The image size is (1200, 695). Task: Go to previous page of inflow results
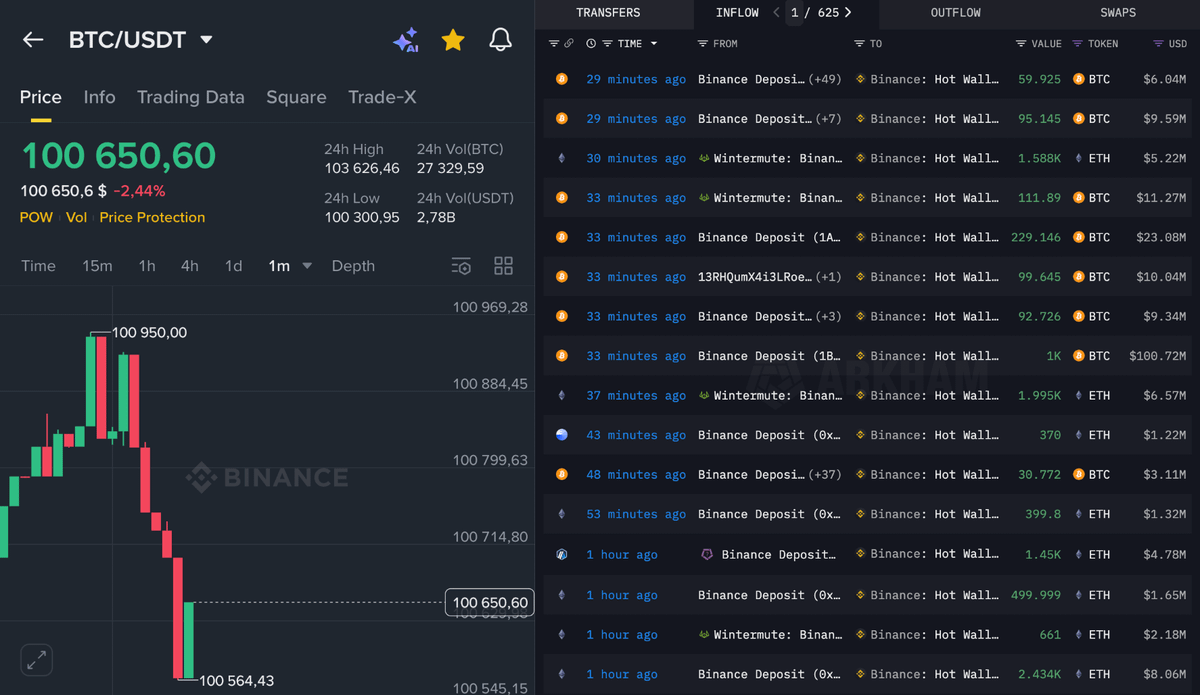(x=777, y=13)
